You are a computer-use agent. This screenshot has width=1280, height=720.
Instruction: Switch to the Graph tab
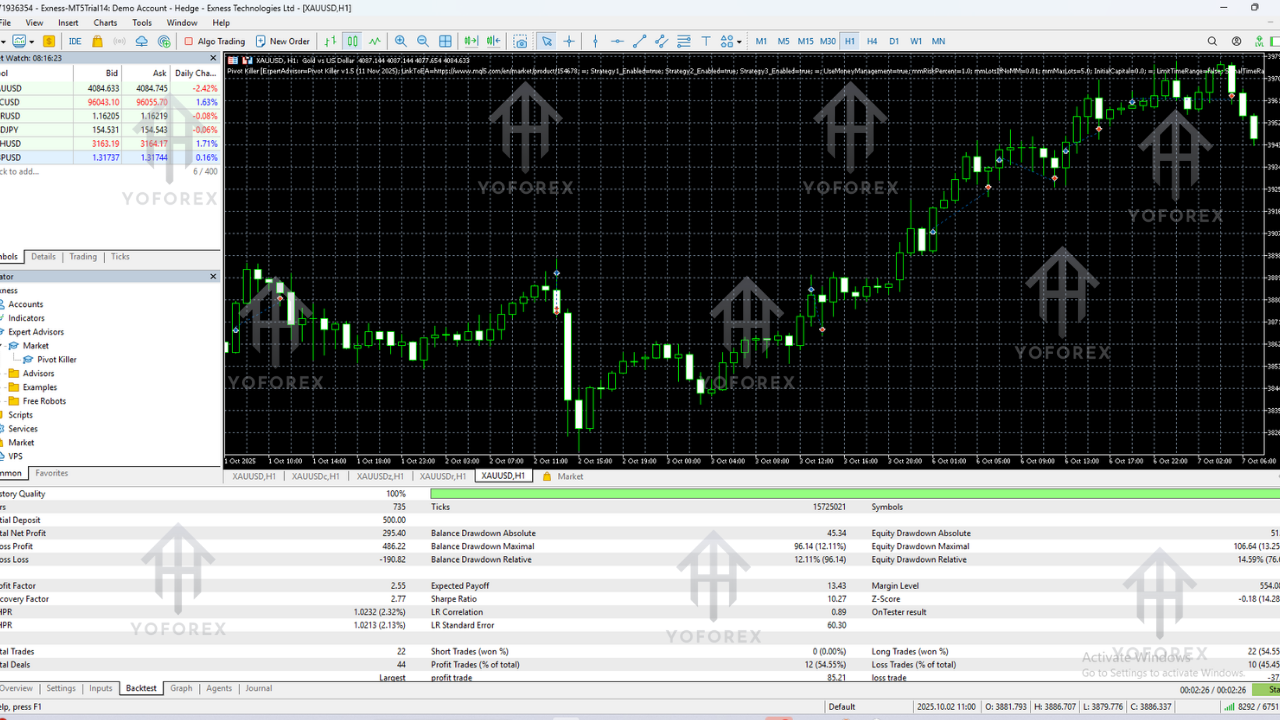coord(181,688)
